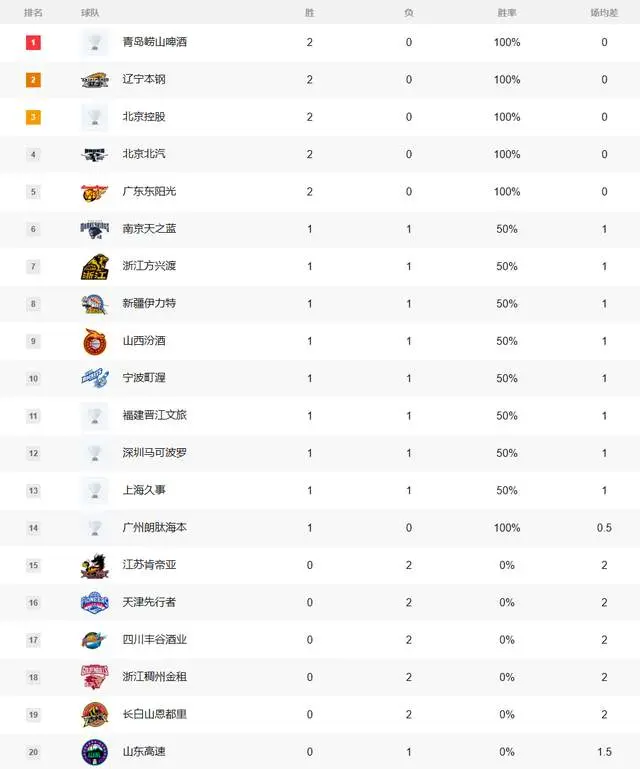Click the 四川丰谷酒业 team logo
640x769 pixels.
[x=94, y=640]
